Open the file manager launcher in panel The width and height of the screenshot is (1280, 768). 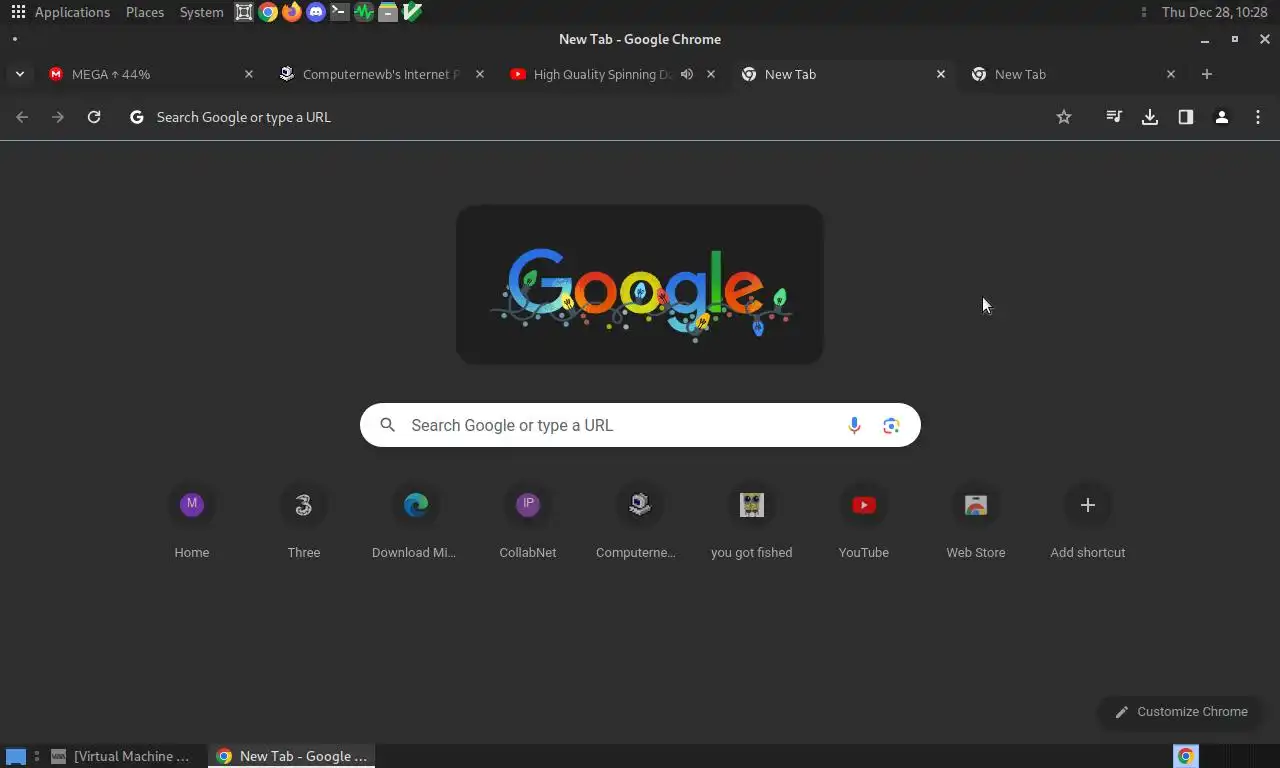(388, 12)
